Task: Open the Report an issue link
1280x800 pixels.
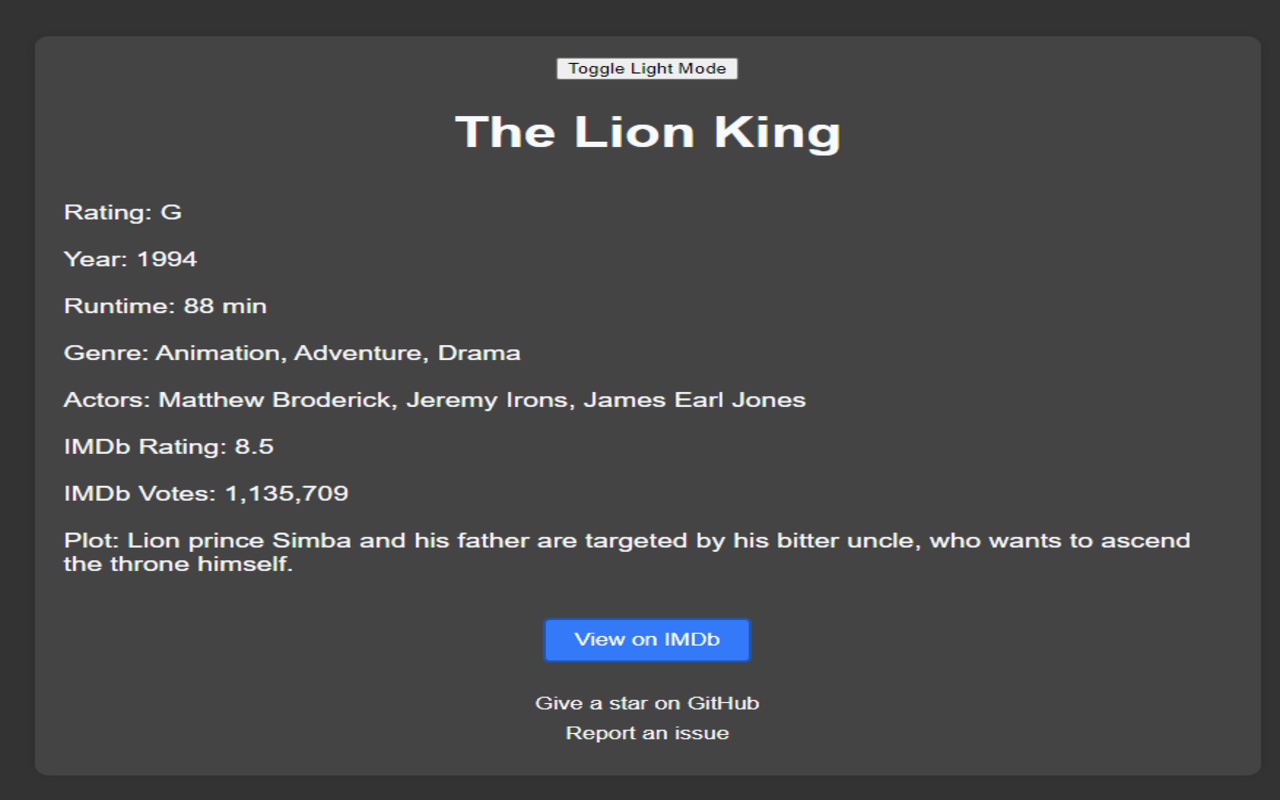Action: (x=647, y=733)
